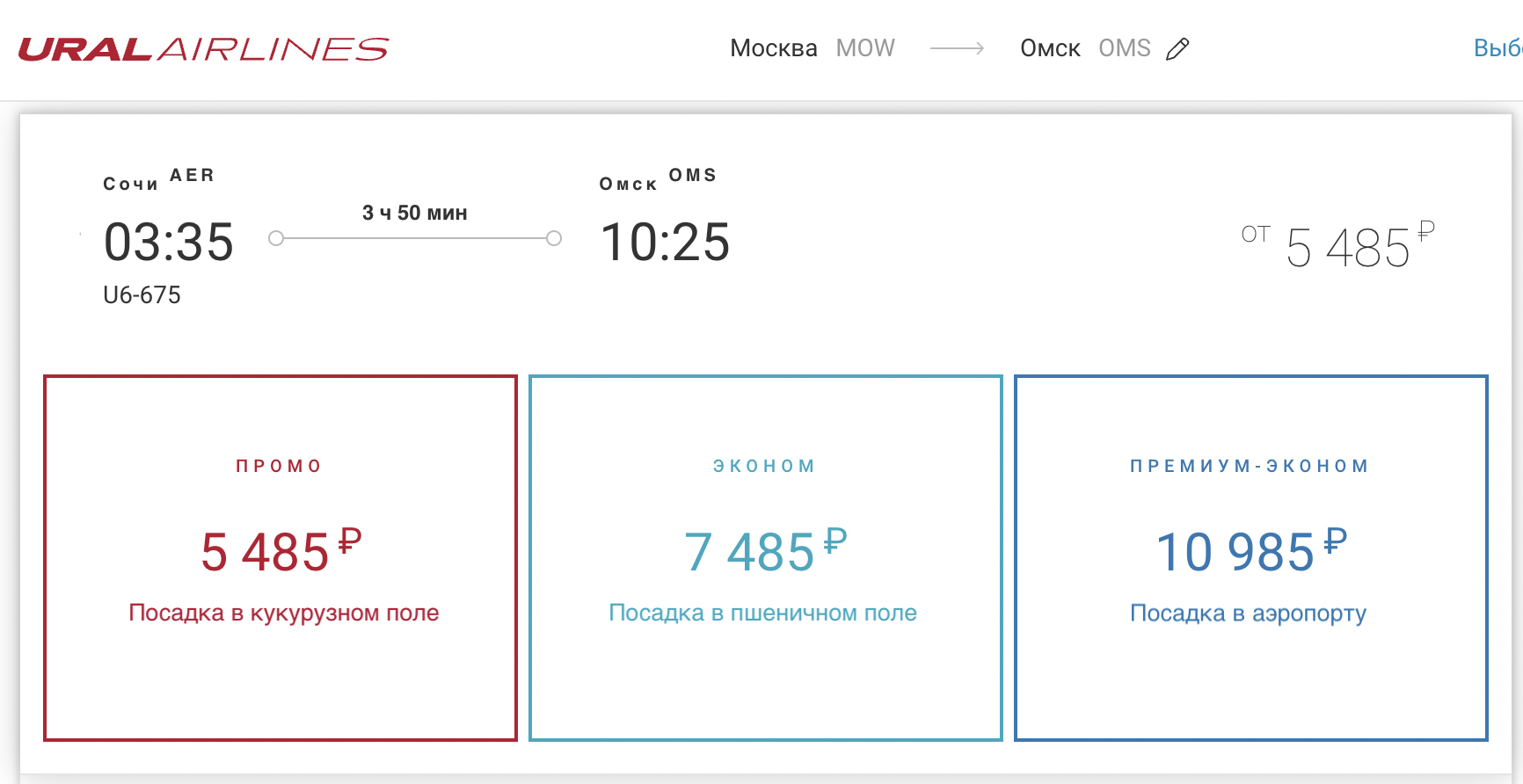
Task: Click the 'от 5 485 ₽' starting price
Action: coord(1338,245)
